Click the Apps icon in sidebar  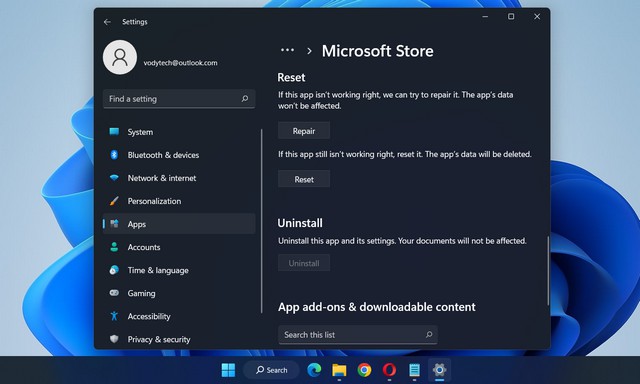coord(115,224)
